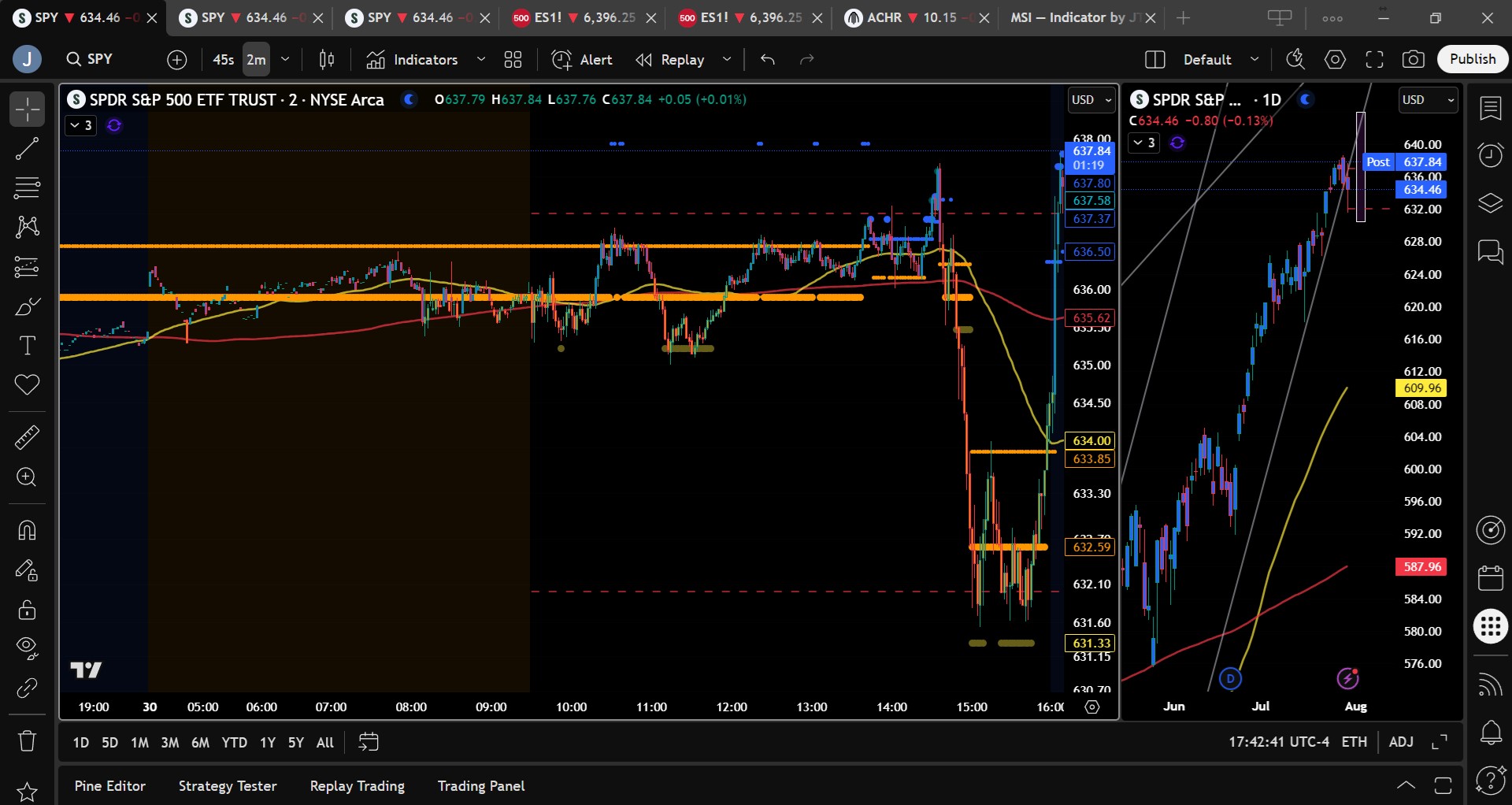Open the timezone menu at 17:42:41
The image size is (1512, 805).
[1279, 742]
